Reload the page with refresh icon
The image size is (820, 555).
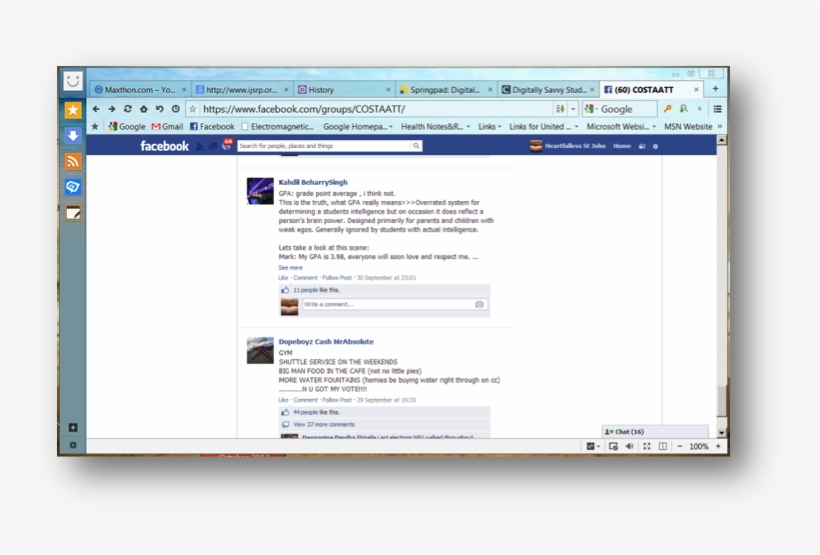[128, 109]
